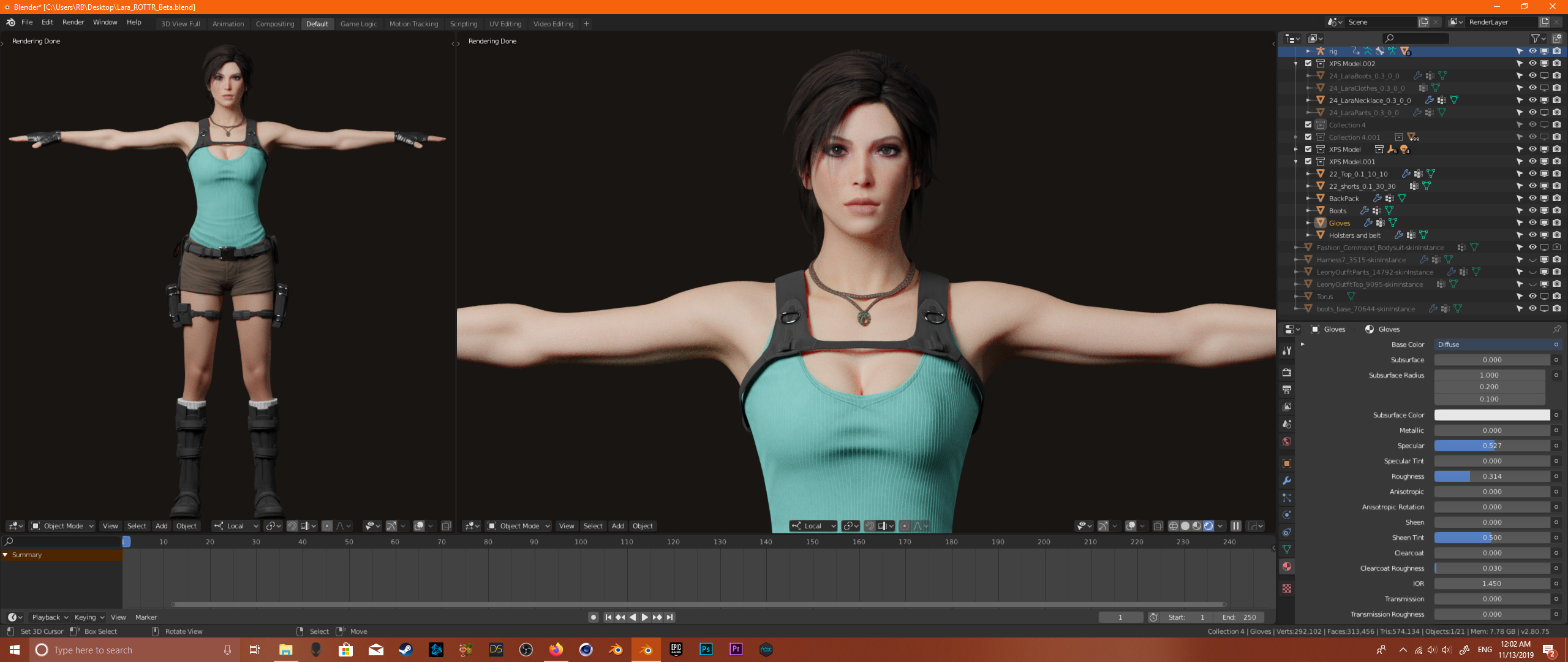Open the Modifiers wrench properties tab
The image size is (1568, 662).
click(1287, 481)
